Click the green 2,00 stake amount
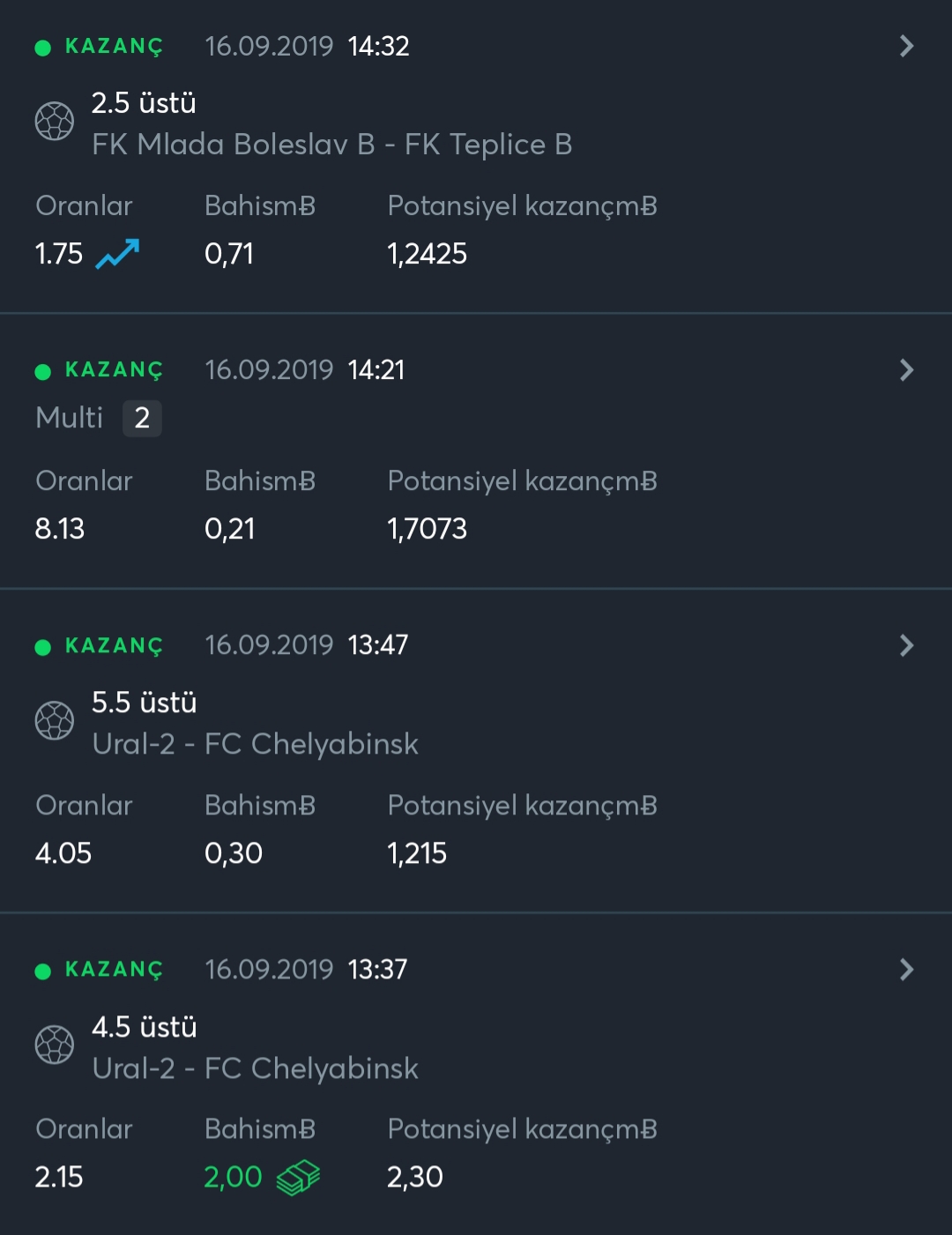 click(x=233, y=1177)
